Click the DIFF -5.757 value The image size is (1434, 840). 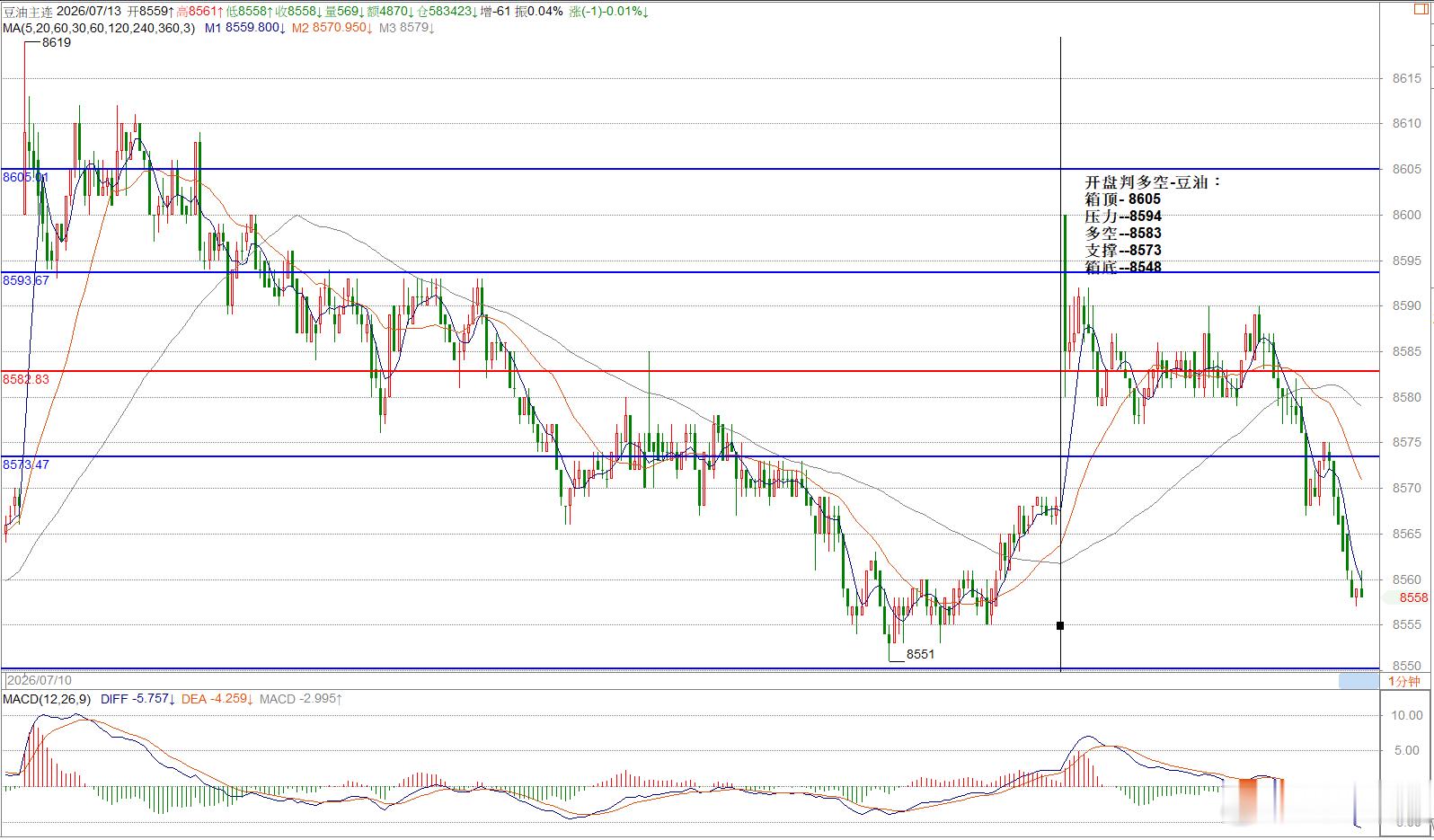click(138, 698)
